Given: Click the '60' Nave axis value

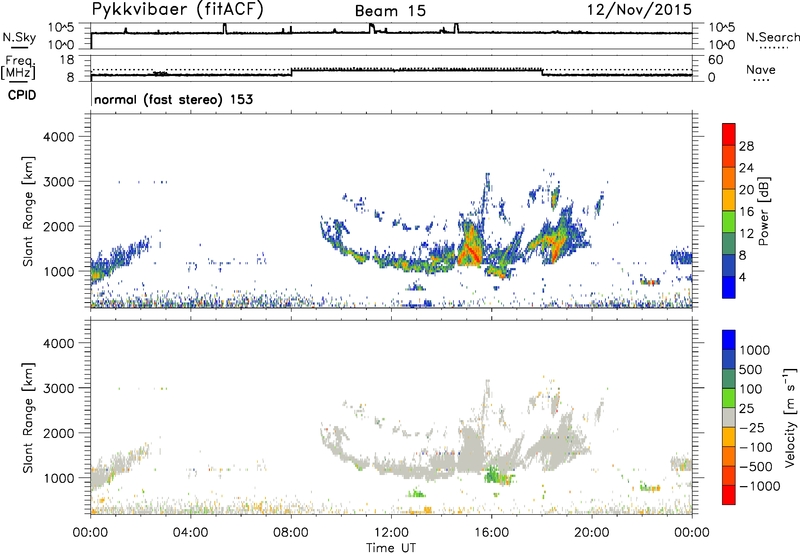Looking at the screenshot, I should [x=715, y=60].
